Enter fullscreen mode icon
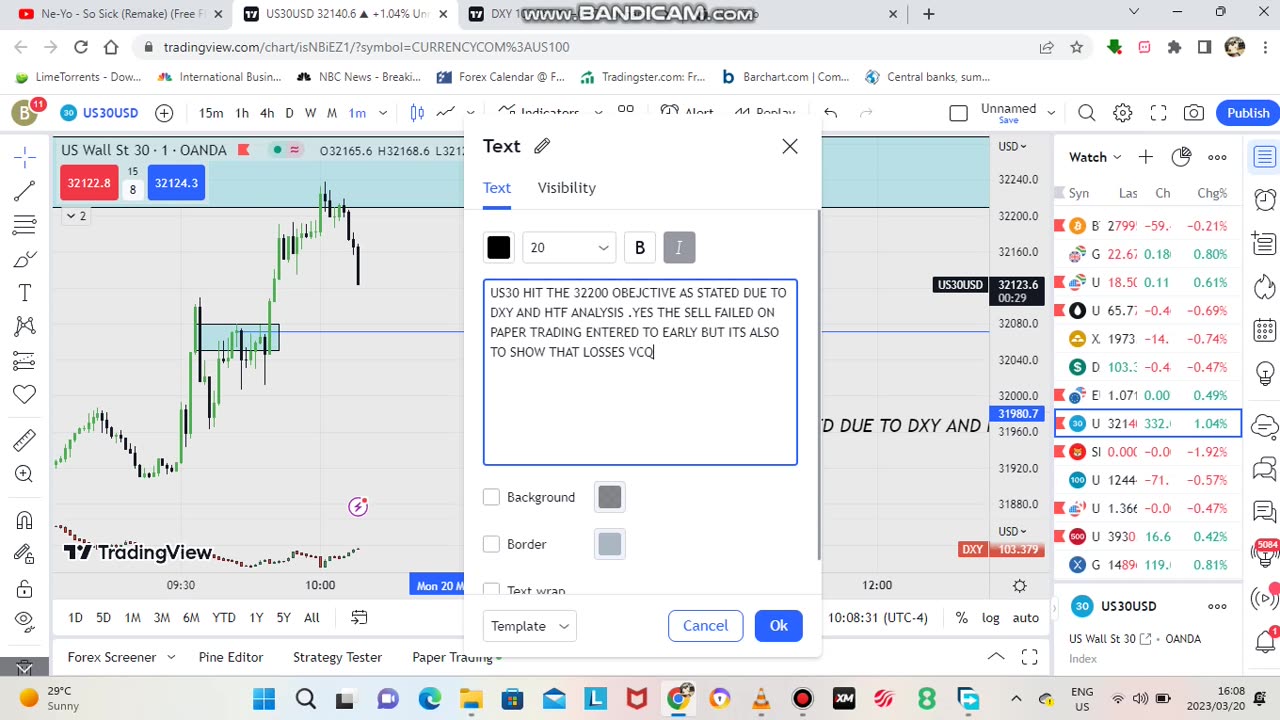1280x720 pixels. click(1158, 113)
